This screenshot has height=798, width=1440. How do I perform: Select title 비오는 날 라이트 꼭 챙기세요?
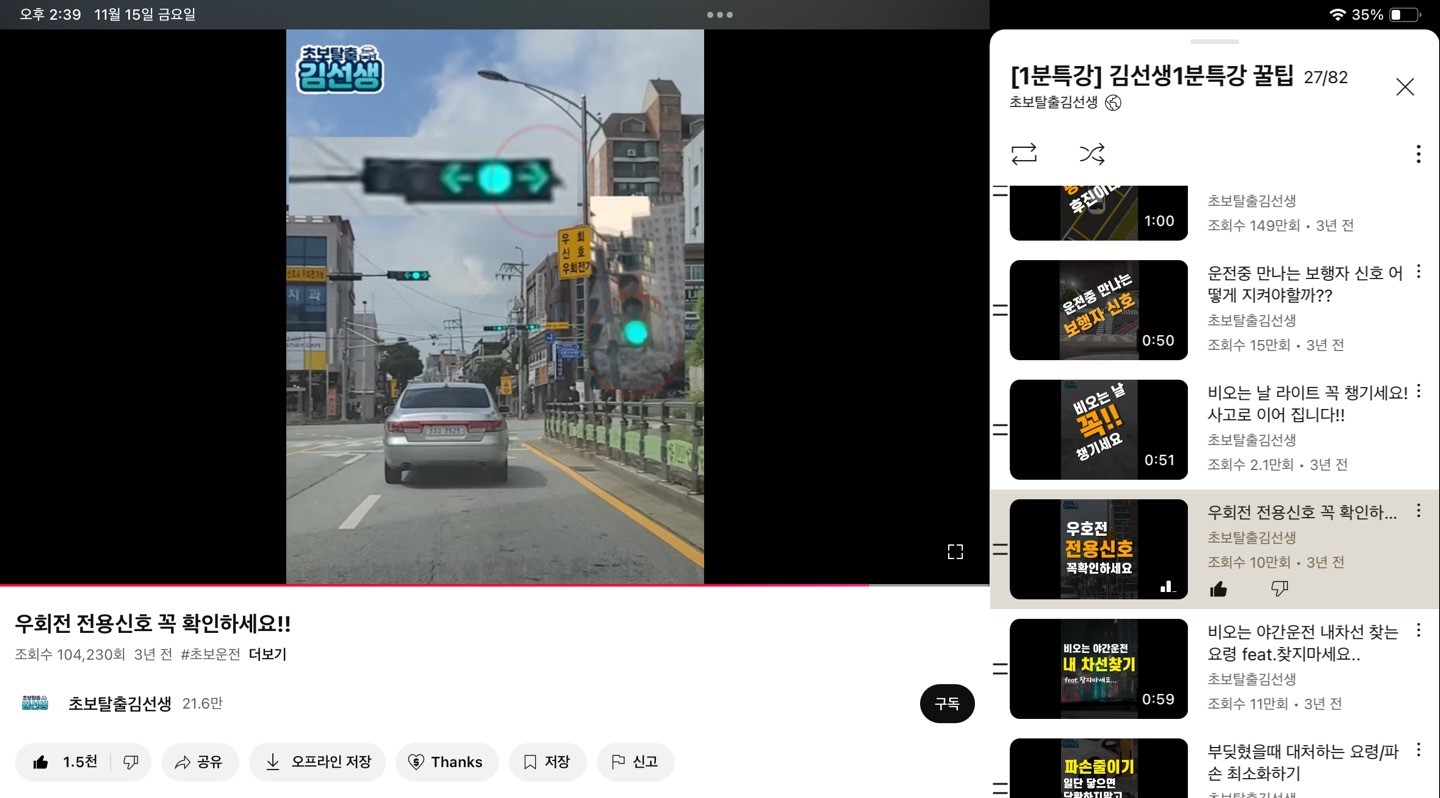(x=1307, y=404)
